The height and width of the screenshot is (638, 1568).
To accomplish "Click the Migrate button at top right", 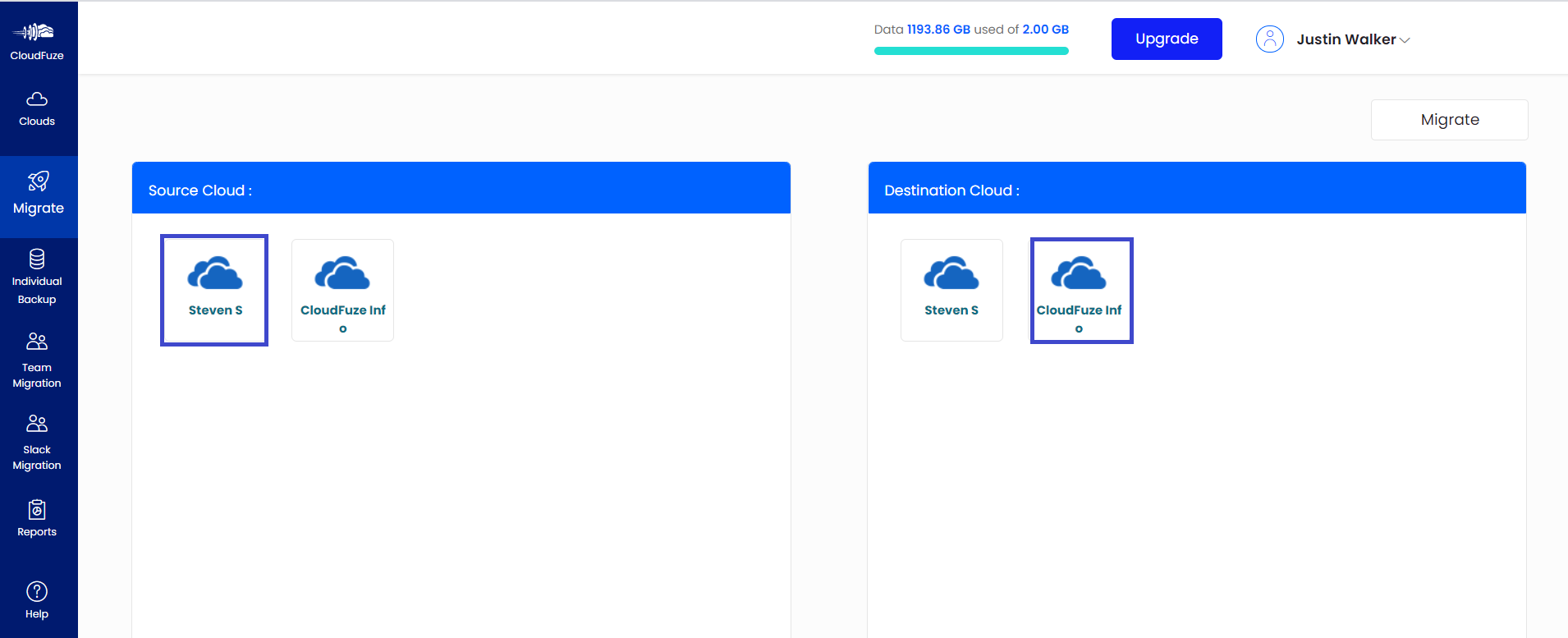I will pos(1449,120).
